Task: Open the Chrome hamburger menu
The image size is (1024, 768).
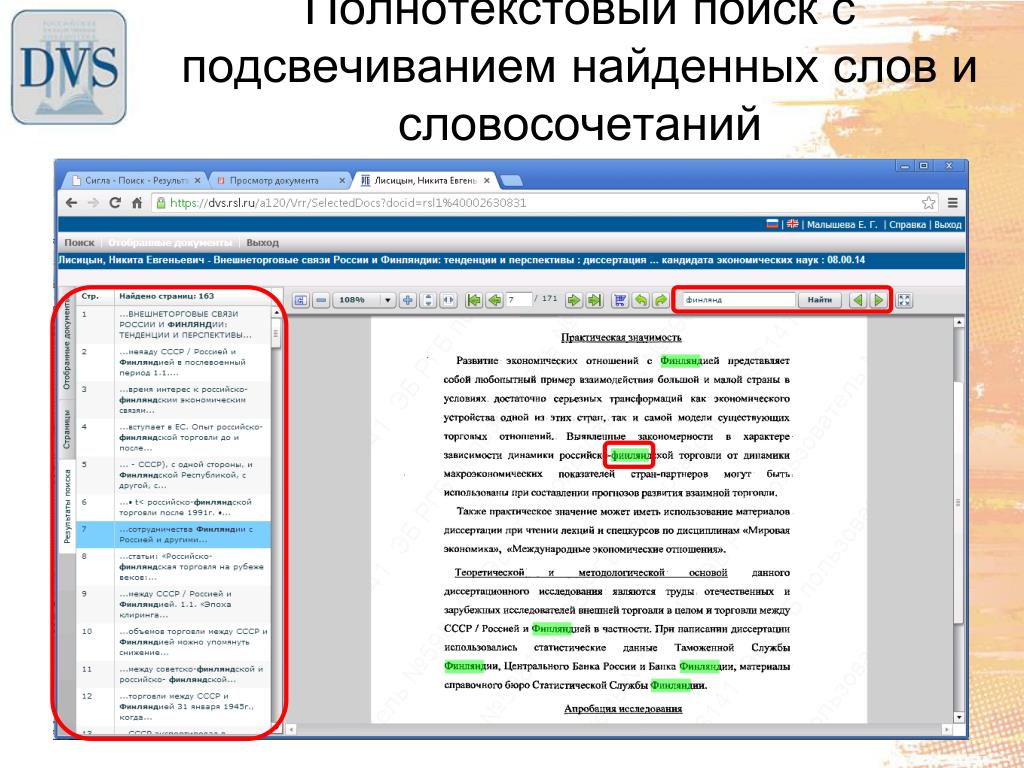Action: tap(953, 203)
